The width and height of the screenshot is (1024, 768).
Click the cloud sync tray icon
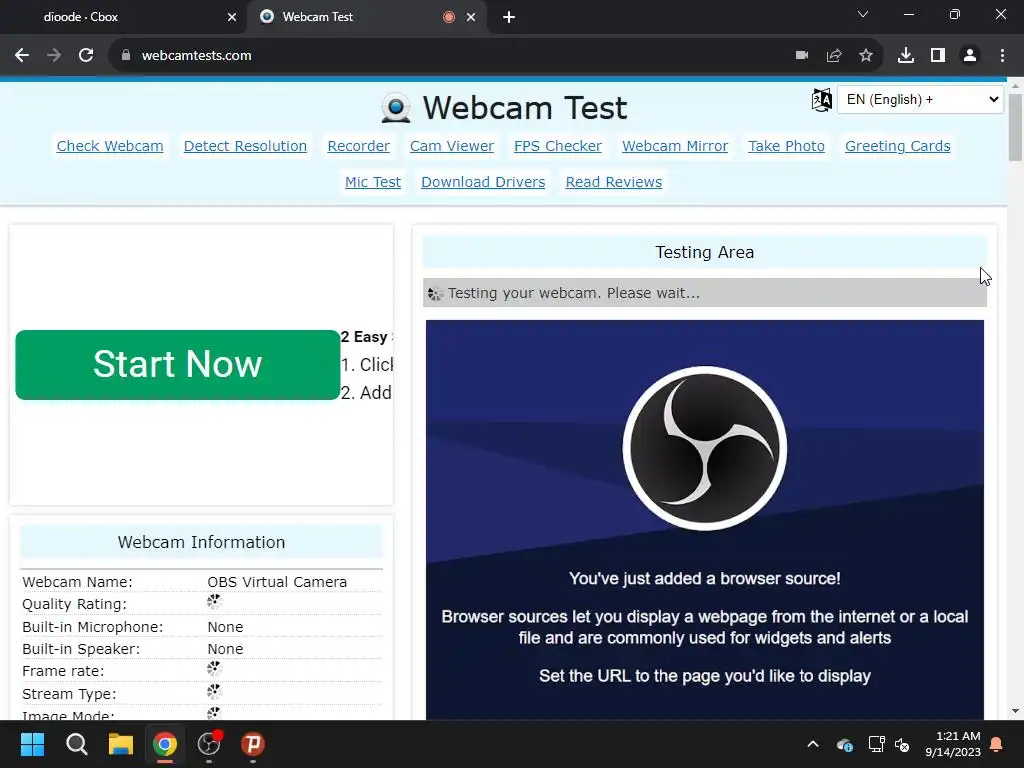844,744
